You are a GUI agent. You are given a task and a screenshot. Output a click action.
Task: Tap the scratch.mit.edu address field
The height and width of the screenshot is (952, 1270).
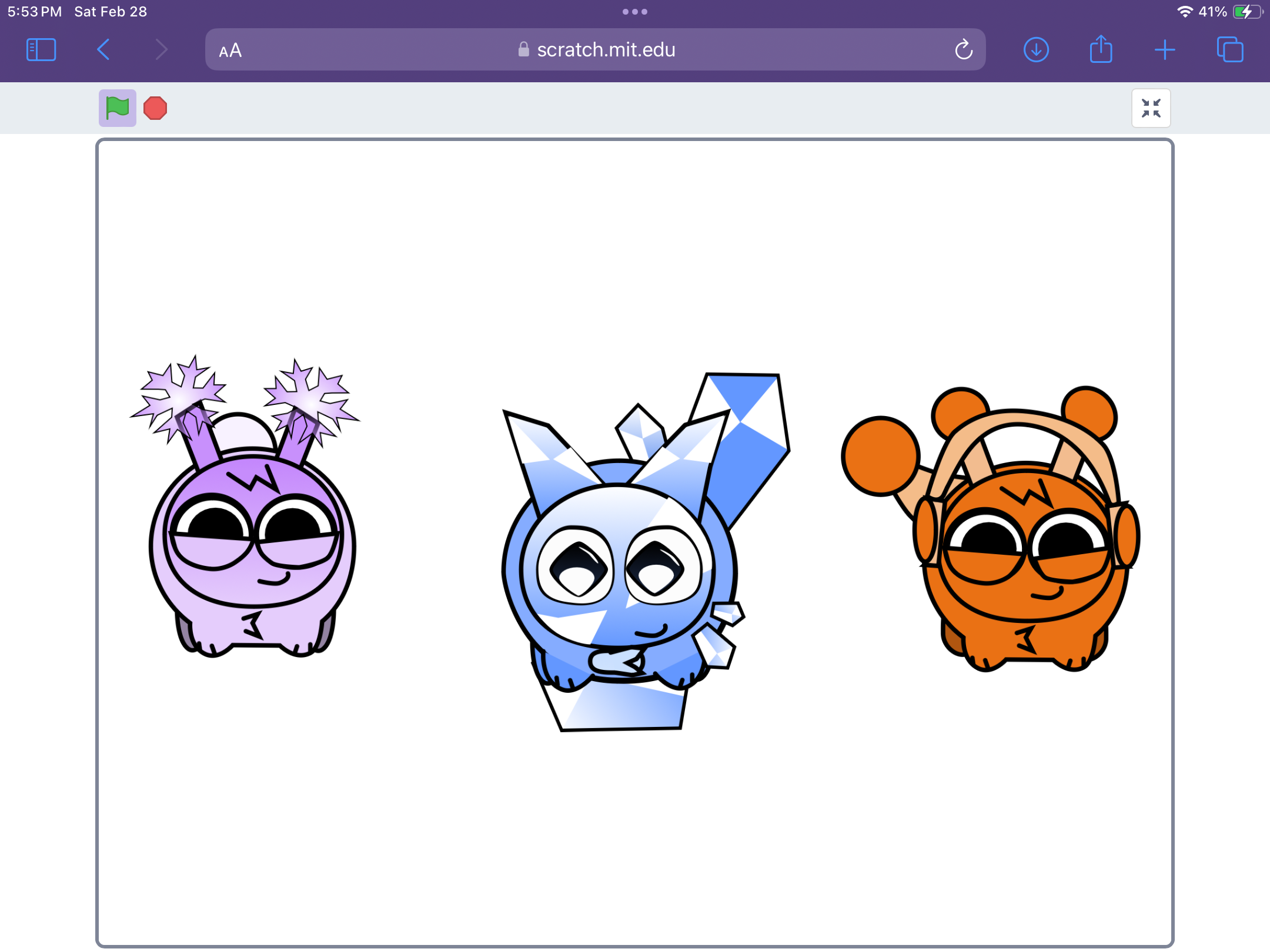tap(606, 50)
